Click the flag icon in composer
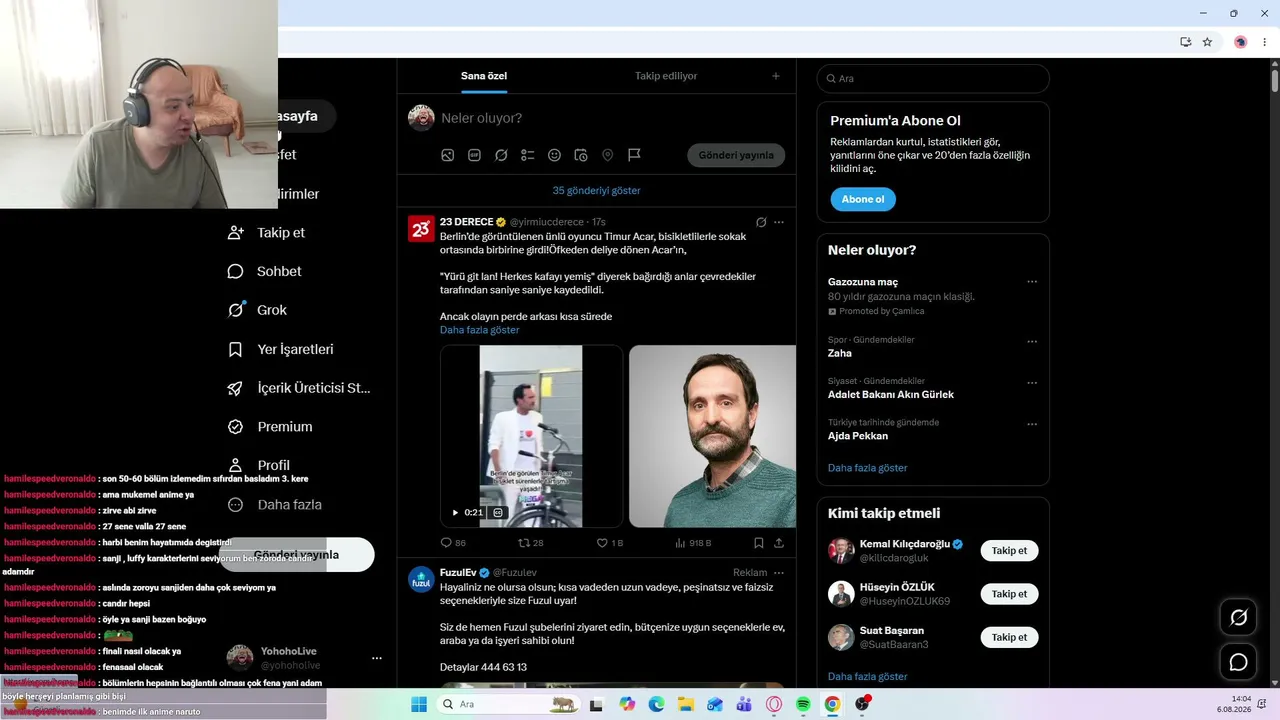This screenshot has height=720, width=1280. point(634,155)
